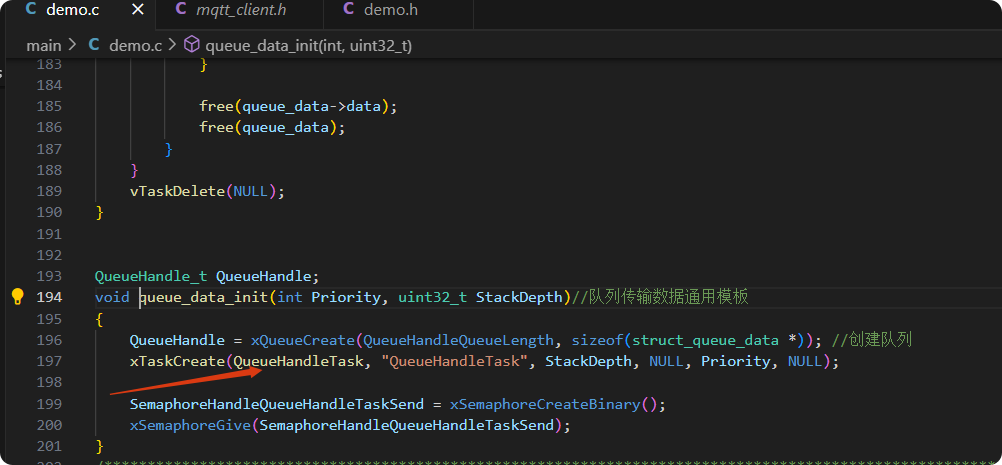Click line number 185
Image resolution: width=1002 pixels, height=465 pixels.
(49, 106)
